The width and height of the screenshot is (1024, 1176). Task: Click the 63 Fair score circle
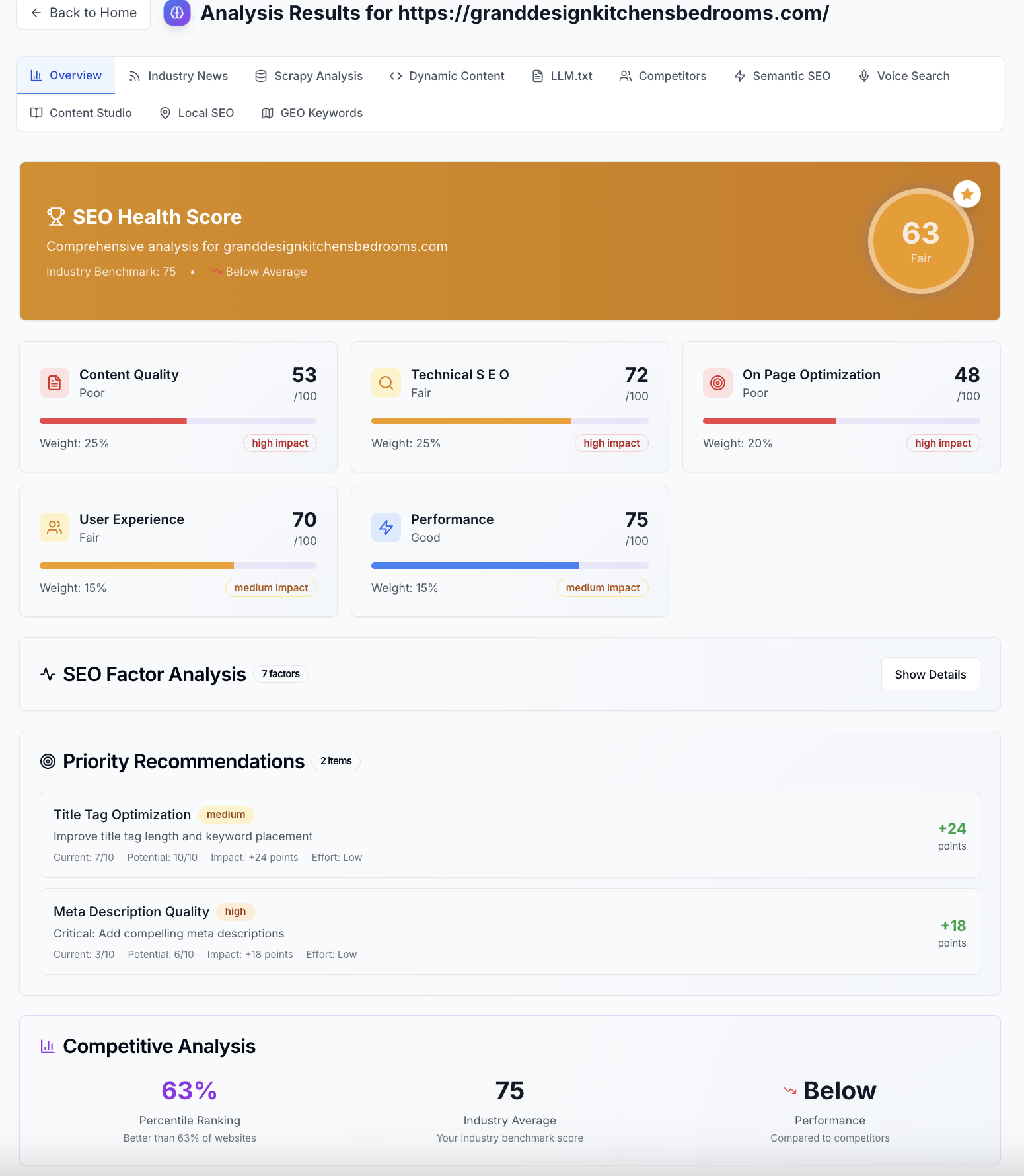(920, 241)
